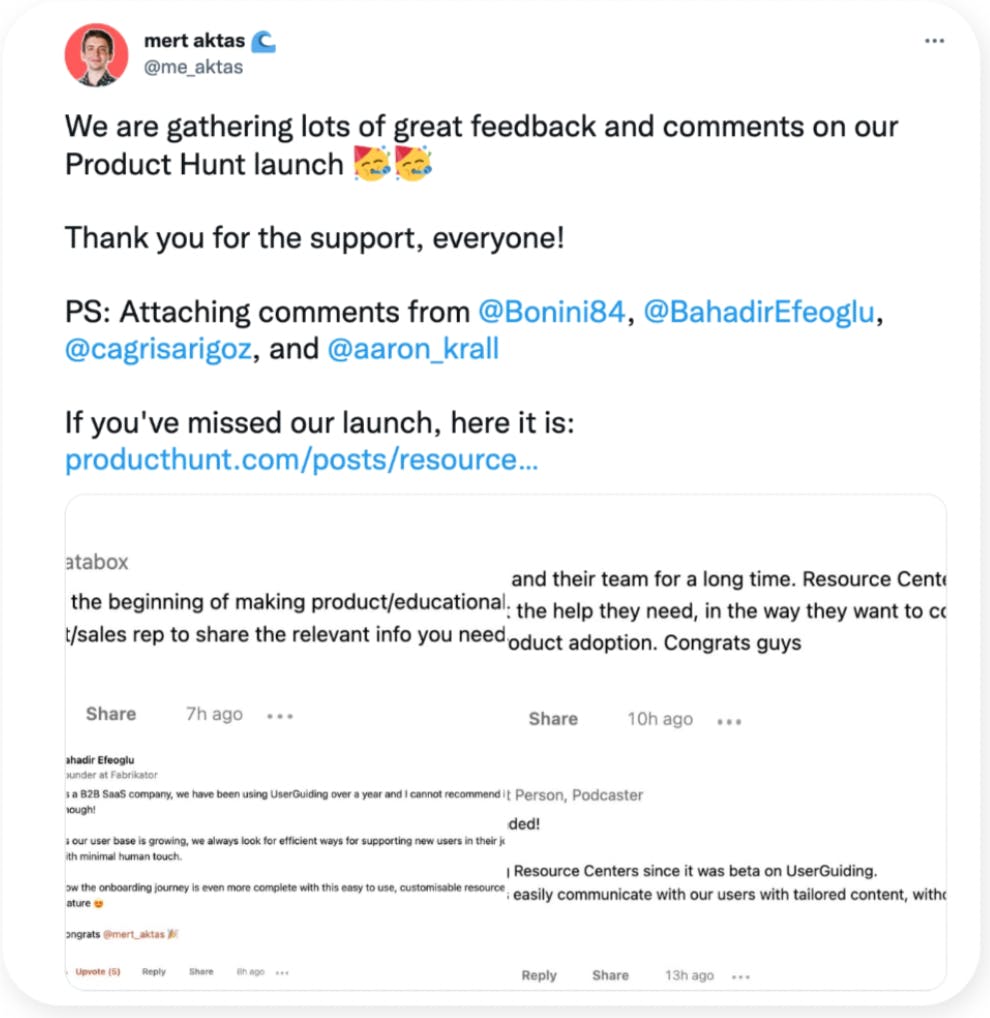This screenshot has height=1018, width=990.
Task: Click the @mert_aktas mention in Bahadir's comment
Action: click(x=133, y=933)
